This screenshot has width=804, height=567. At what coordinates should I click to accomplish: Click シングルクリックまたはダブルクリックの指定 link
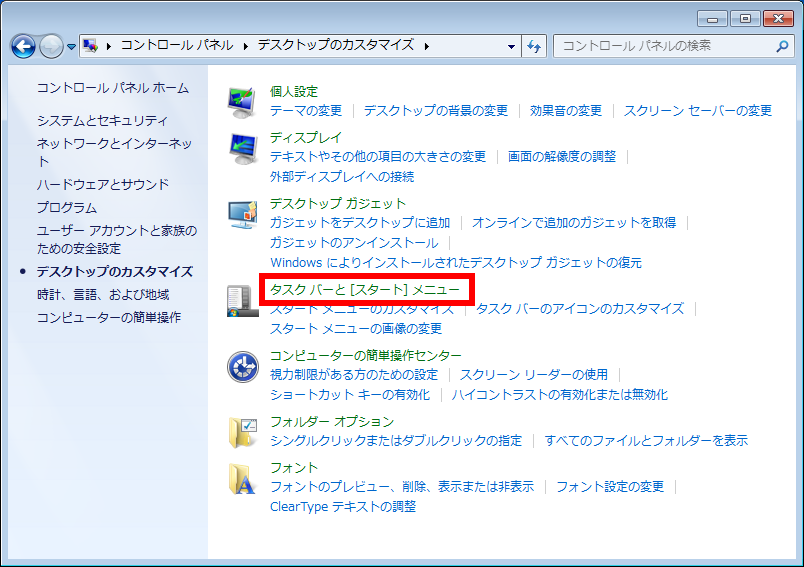396,441
